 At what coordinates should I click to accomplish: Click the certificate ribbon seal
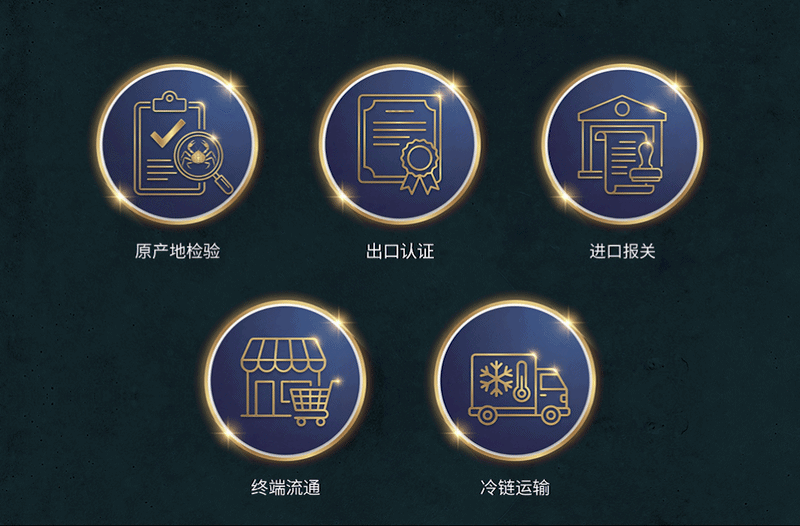coord(420,166)
